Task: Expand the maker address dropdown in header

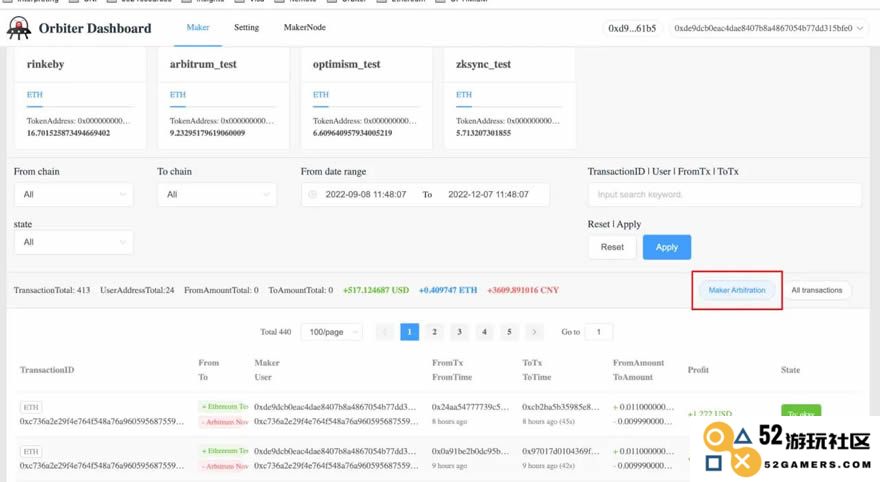Action: (x=768, y=28)
